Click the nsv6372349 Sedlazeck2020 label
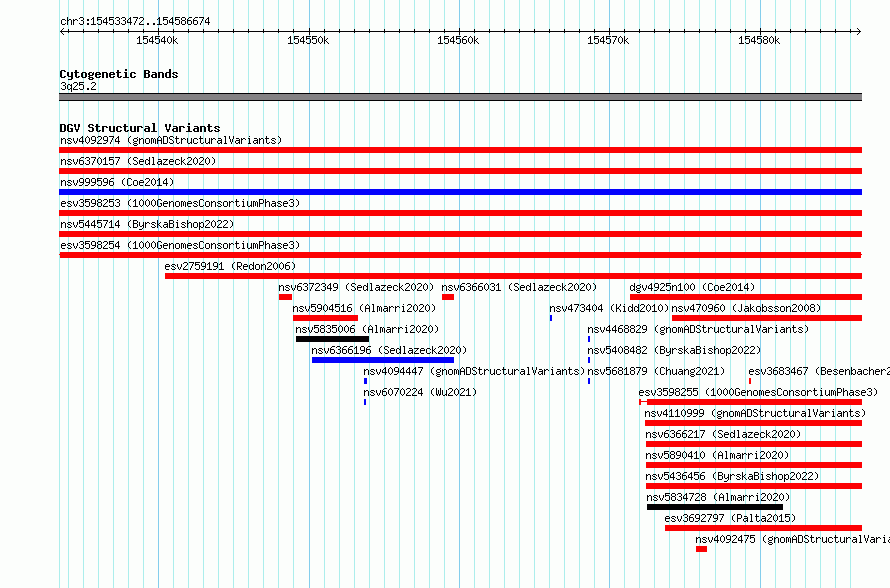Screen dimensions: 890x588 pyautogui.click(x=356, y=287)
